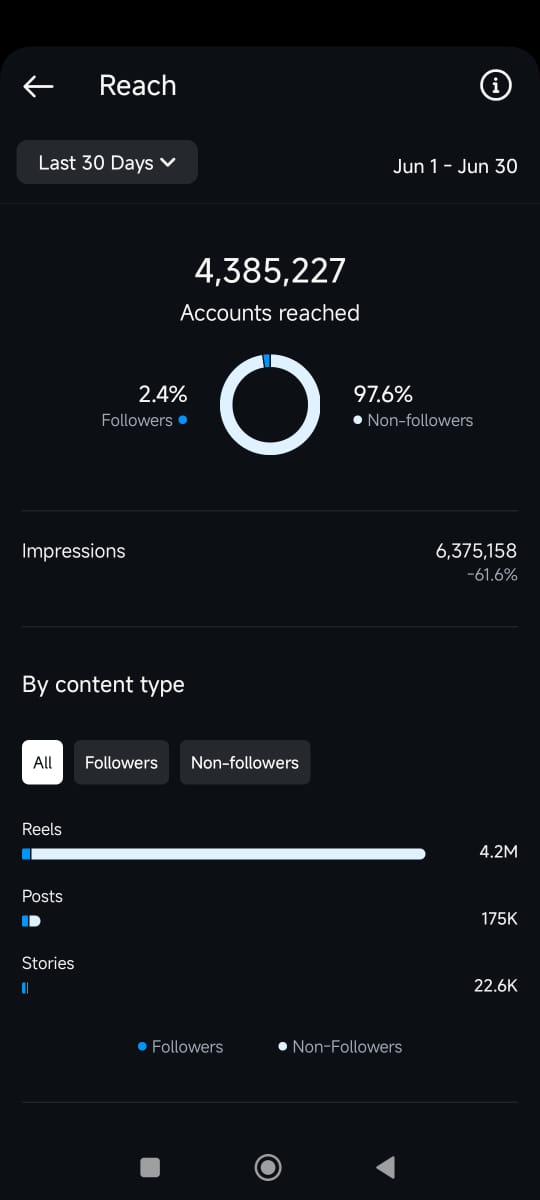The height and width of the screenshot is (1200, 540).
Task: Open the Last 30 Days dropdown
Action: [107, 162]
